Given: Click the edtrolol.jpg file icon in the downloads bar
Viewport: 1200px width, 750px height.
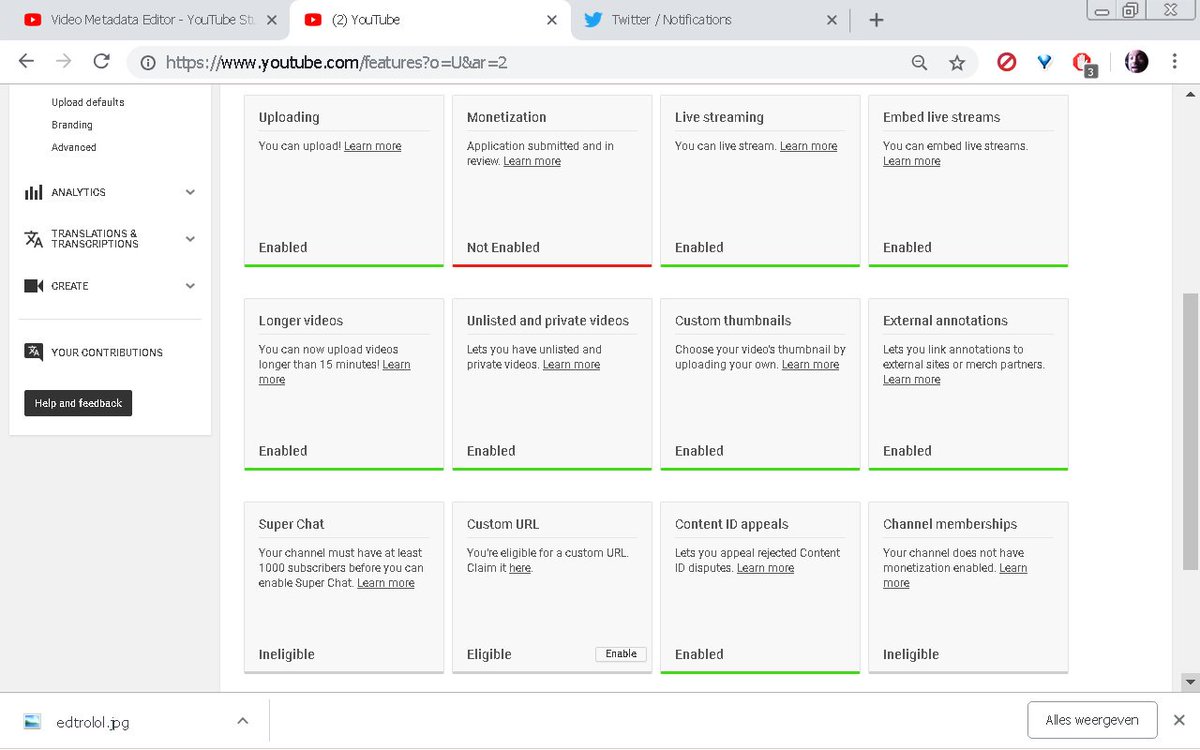Looking at the screenshot, I should coord(32,721).
